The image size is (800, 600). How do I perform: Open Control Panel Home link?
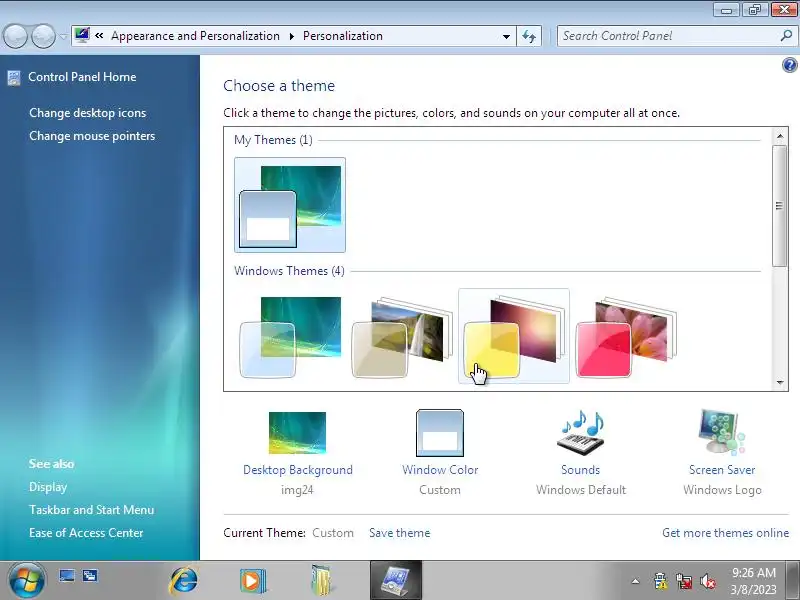point(82,77)
